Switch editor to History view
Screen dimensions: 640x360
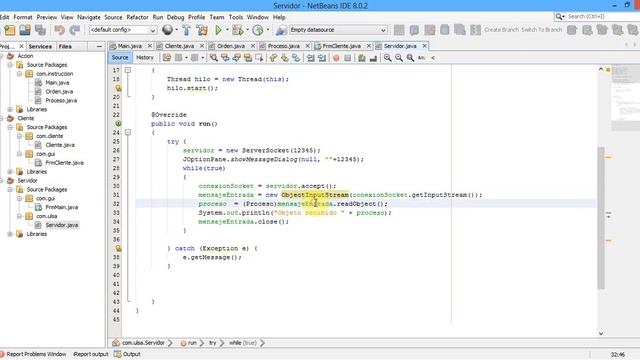144,58
